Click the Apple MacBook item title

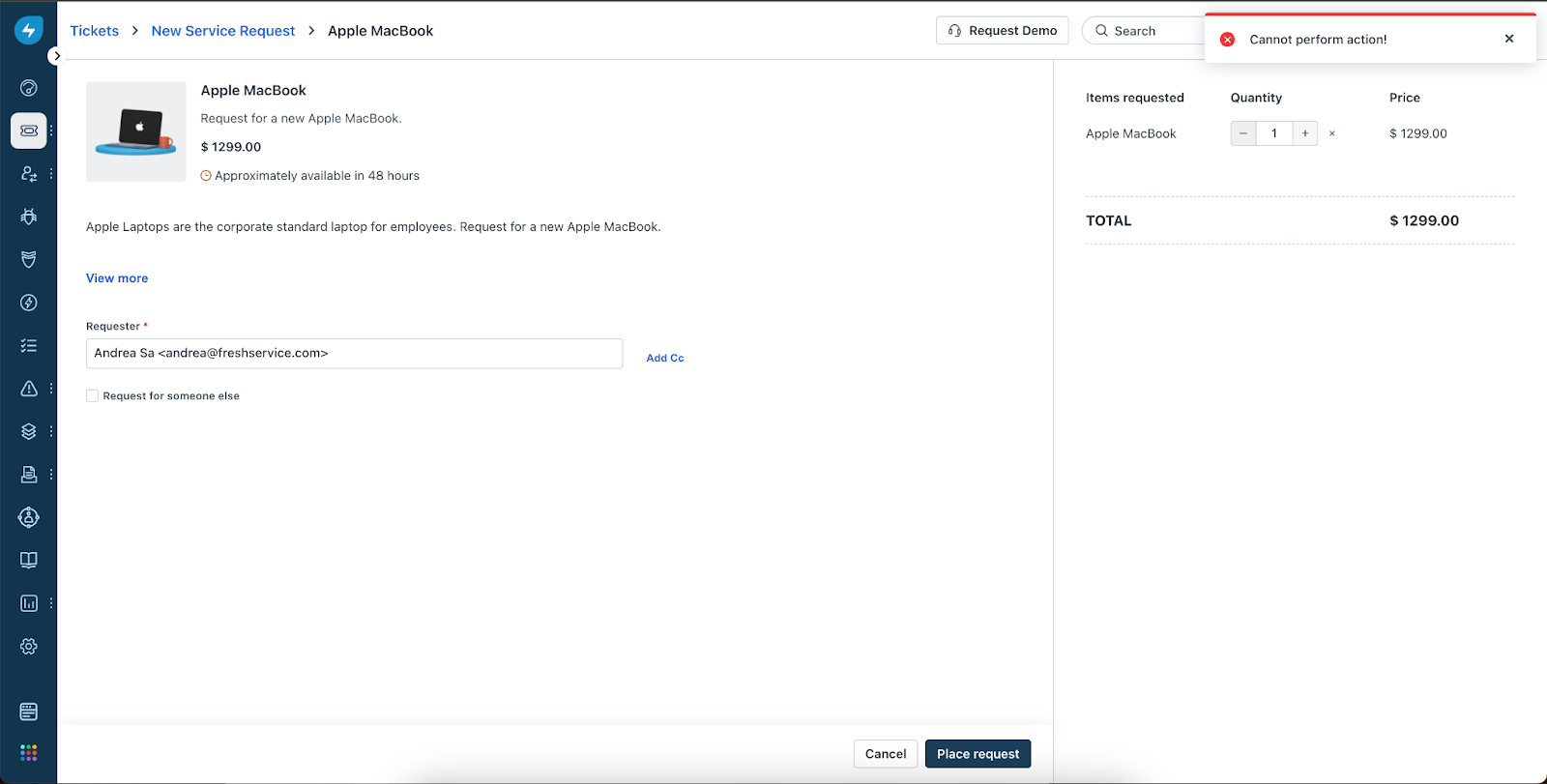click(x=253, y=91)
